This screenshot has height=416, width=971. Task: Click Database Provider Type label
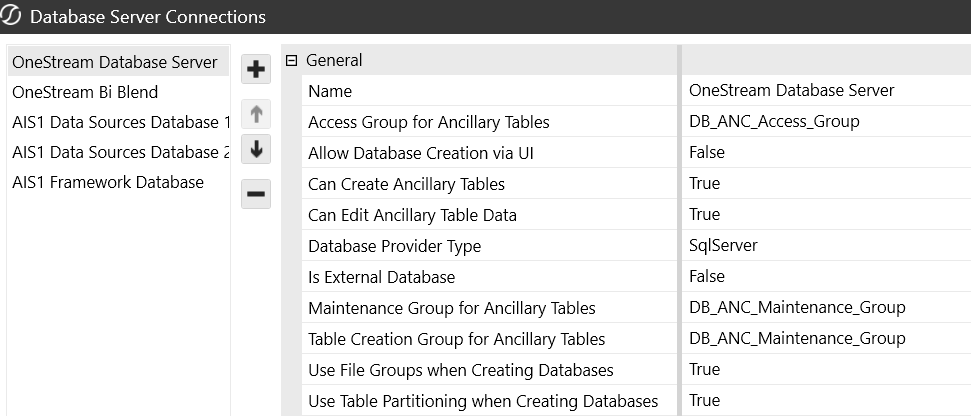(x=394, y=246)
